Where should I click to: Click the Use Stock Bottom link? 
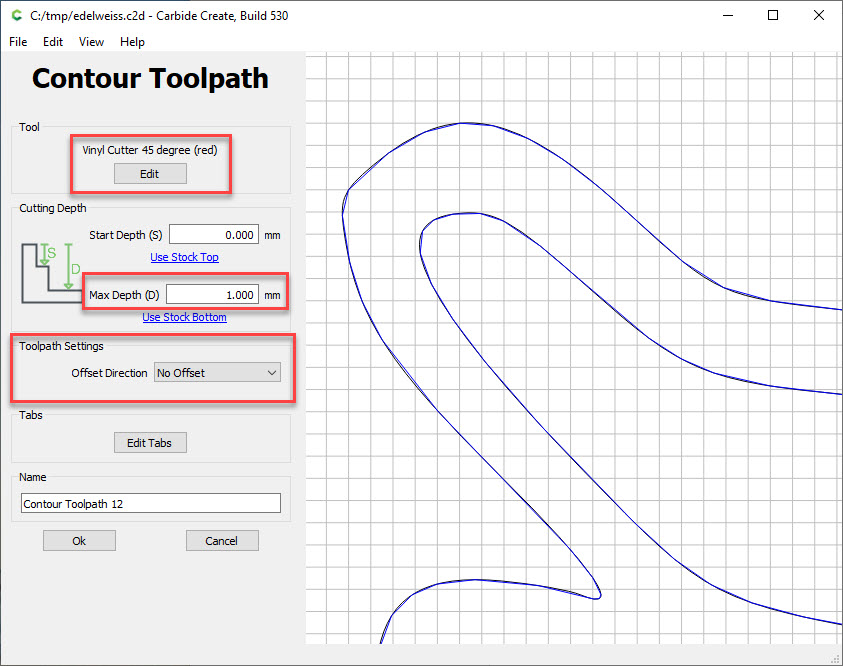(x=184, y=317)
